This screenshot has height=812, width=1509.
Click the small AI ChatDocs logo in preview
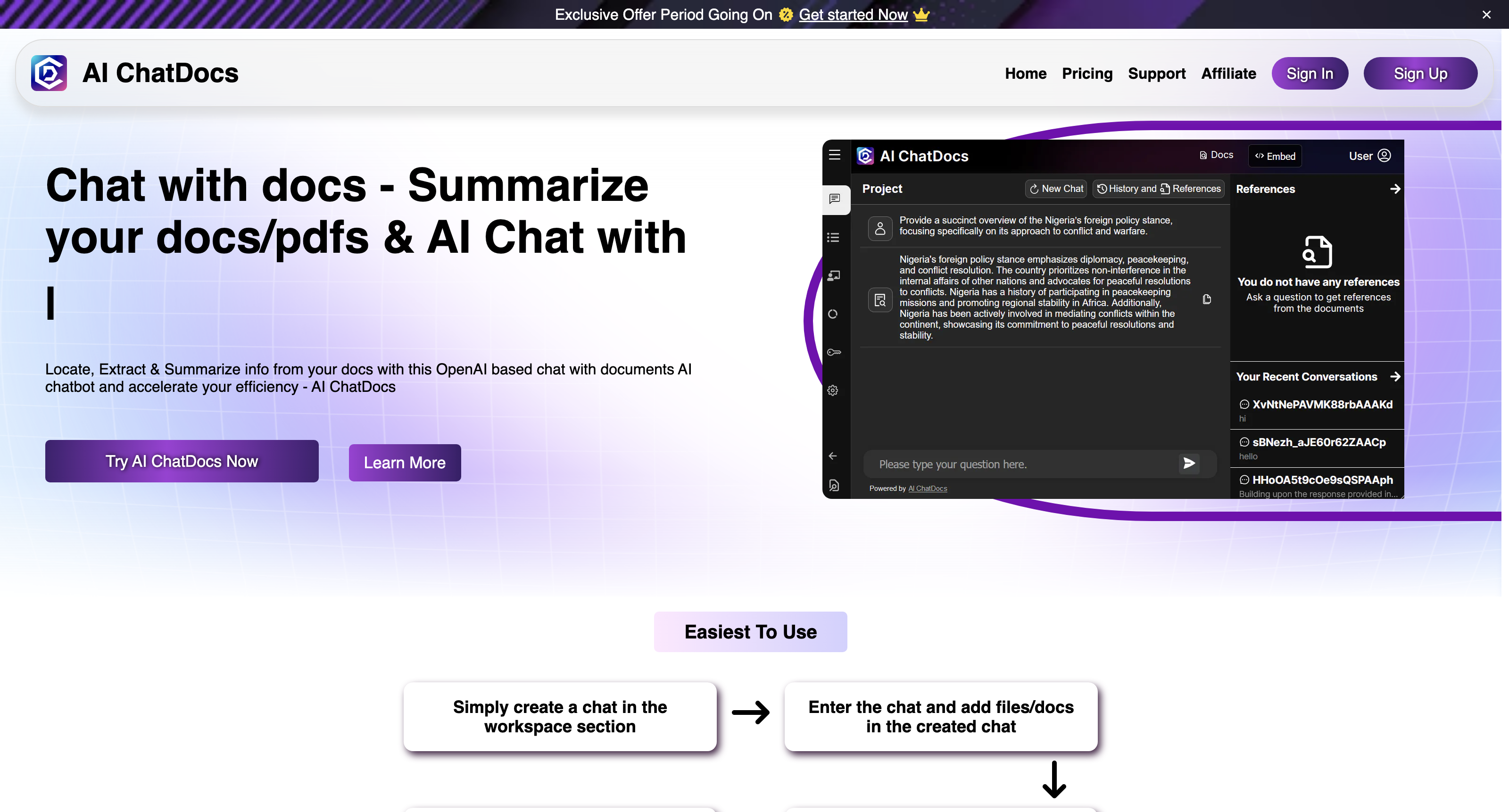click(x=865, y=156)
